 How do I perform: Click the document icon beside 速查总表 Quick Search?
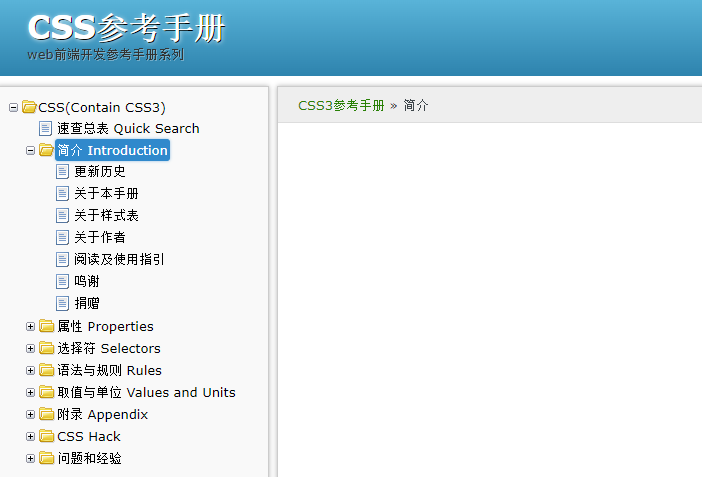coord(46,128)
